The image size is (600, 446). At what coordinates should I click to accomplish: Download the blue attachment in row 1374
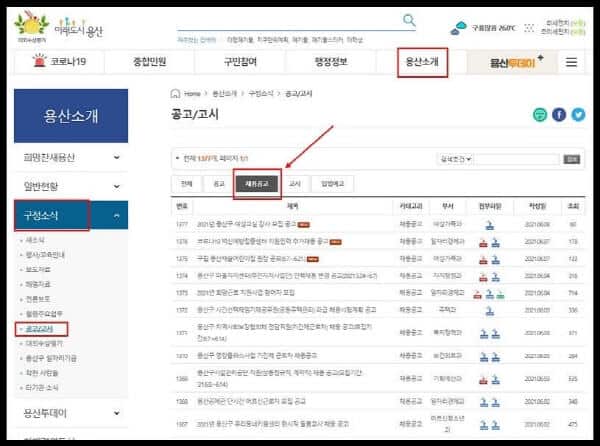click(495, 277)
